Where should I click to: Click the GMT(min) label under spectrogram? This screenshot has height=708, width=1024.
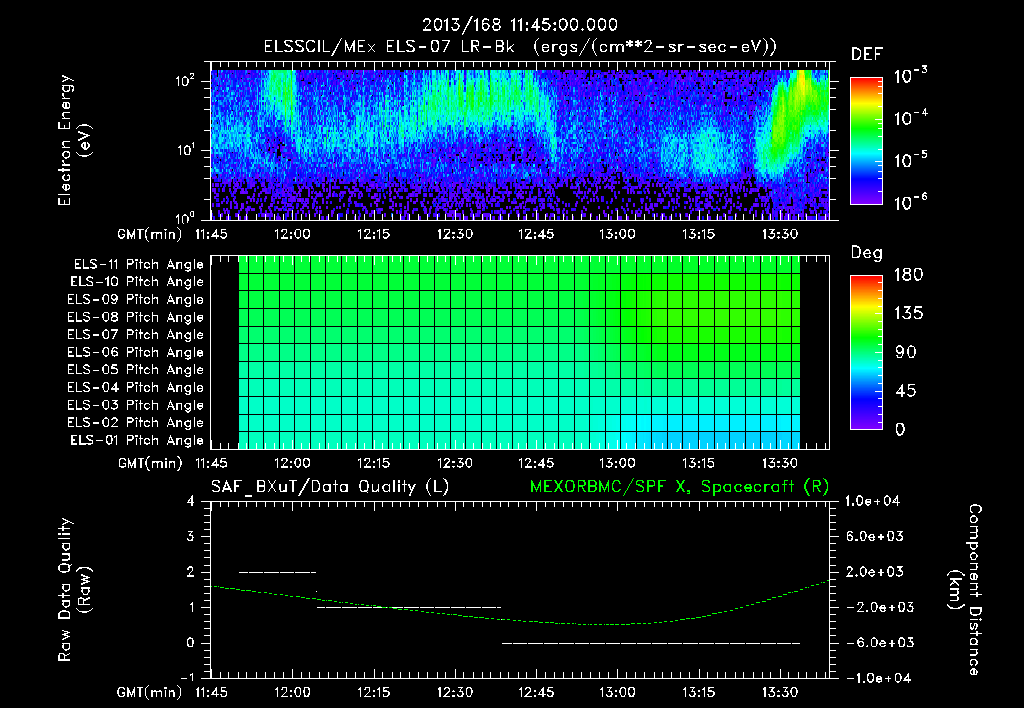[150, 234]
